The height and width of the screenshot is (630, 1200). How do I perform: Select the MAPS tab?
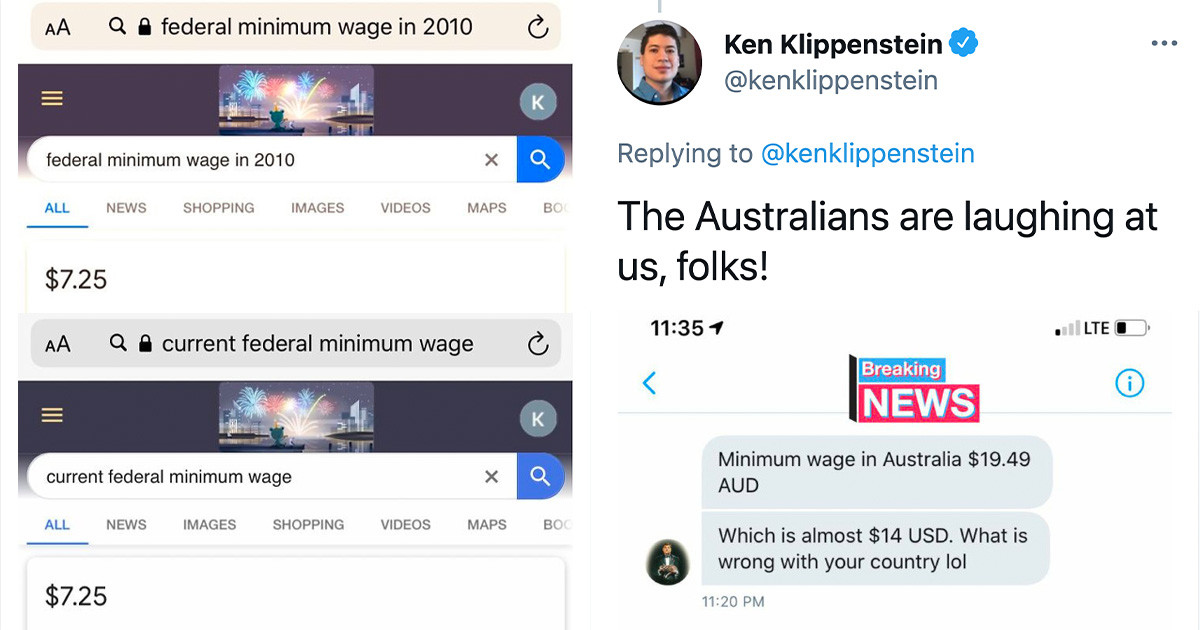pos(486,208)
